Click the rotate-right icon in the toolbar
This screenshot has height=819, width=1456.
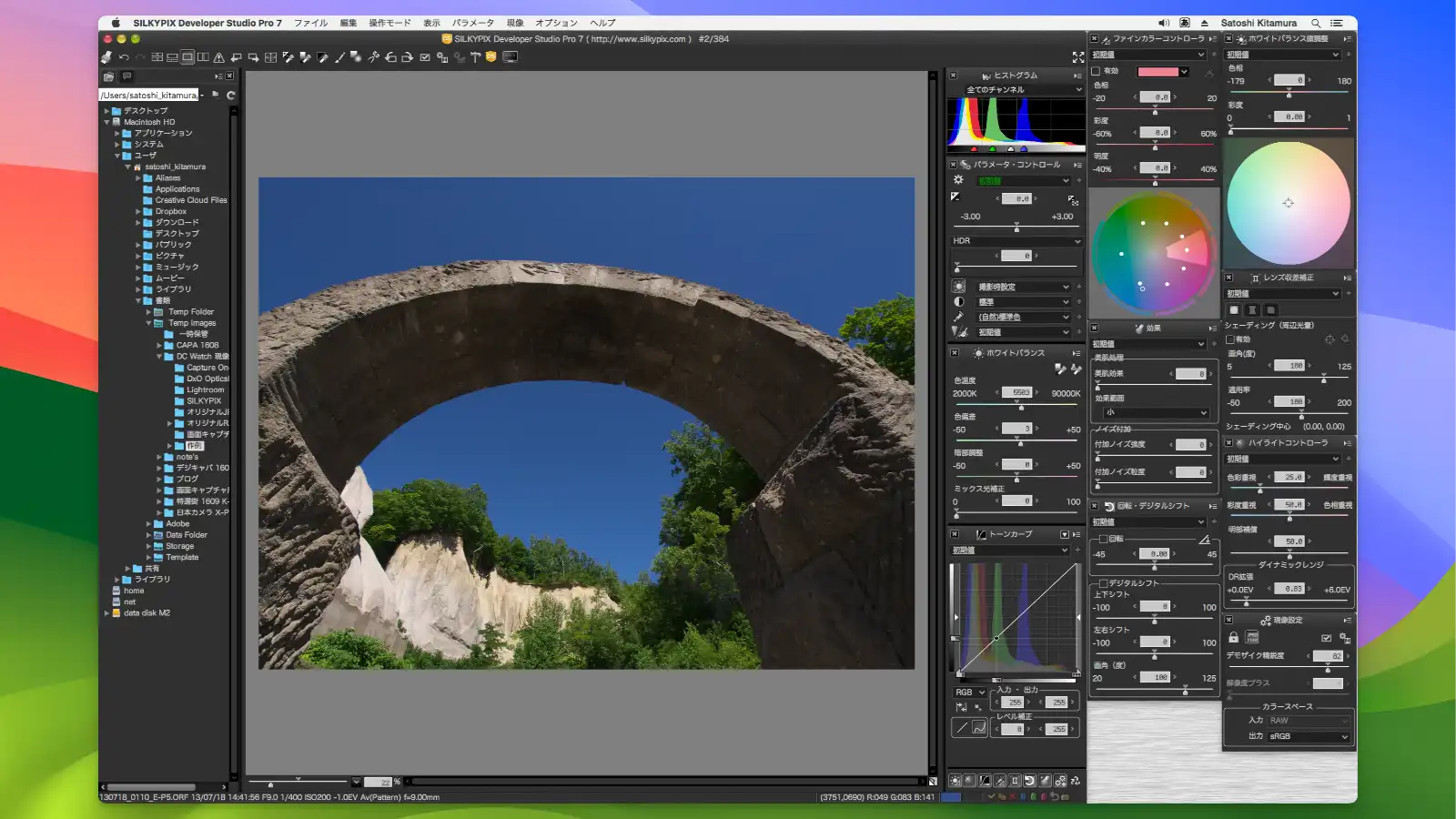[x=409, y=57]
